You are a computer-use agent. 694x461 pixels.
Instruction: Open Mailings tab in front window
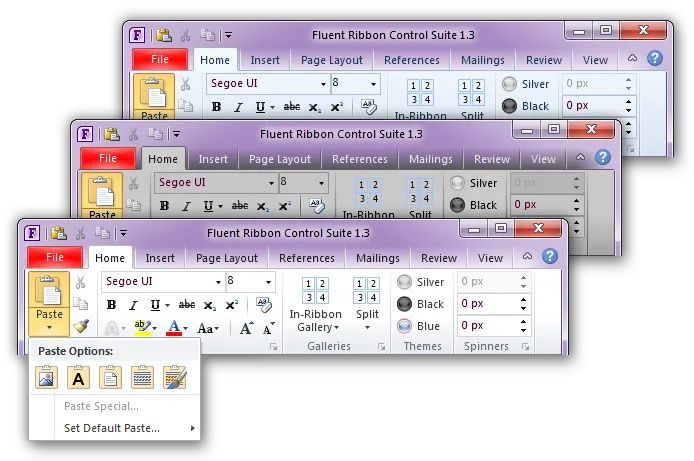tap(378, 258)
